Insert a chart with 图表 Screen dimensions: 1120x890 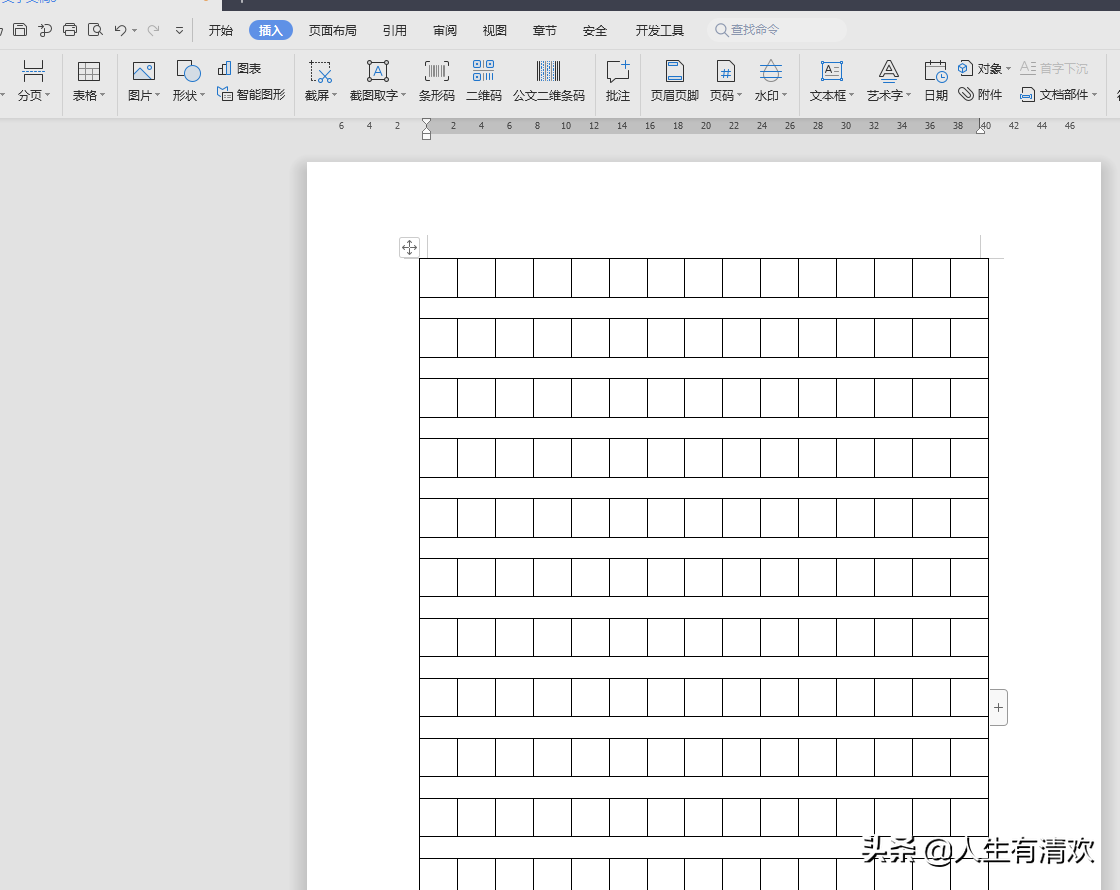240,69
